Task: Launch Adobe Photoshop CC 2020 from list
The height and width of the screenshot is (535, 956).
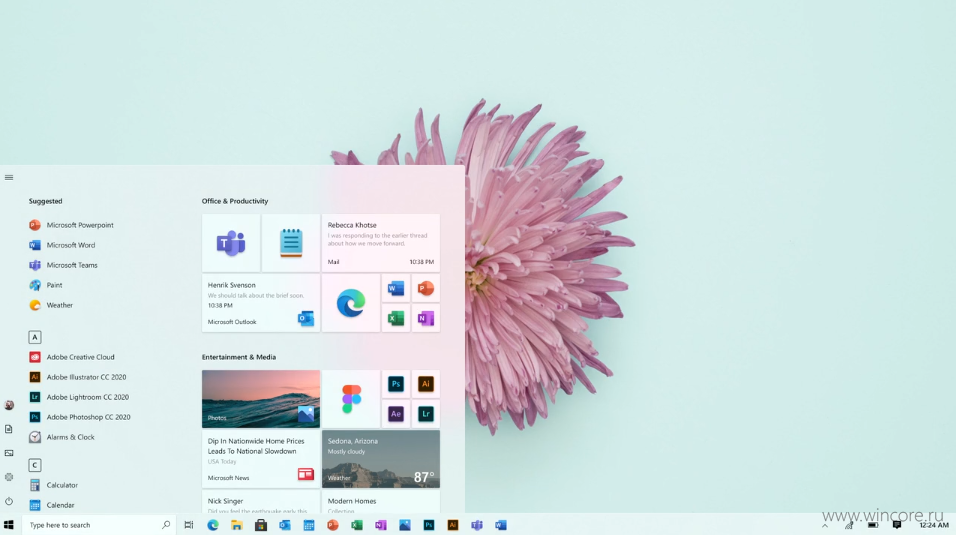Action: [x=80, y=417]
